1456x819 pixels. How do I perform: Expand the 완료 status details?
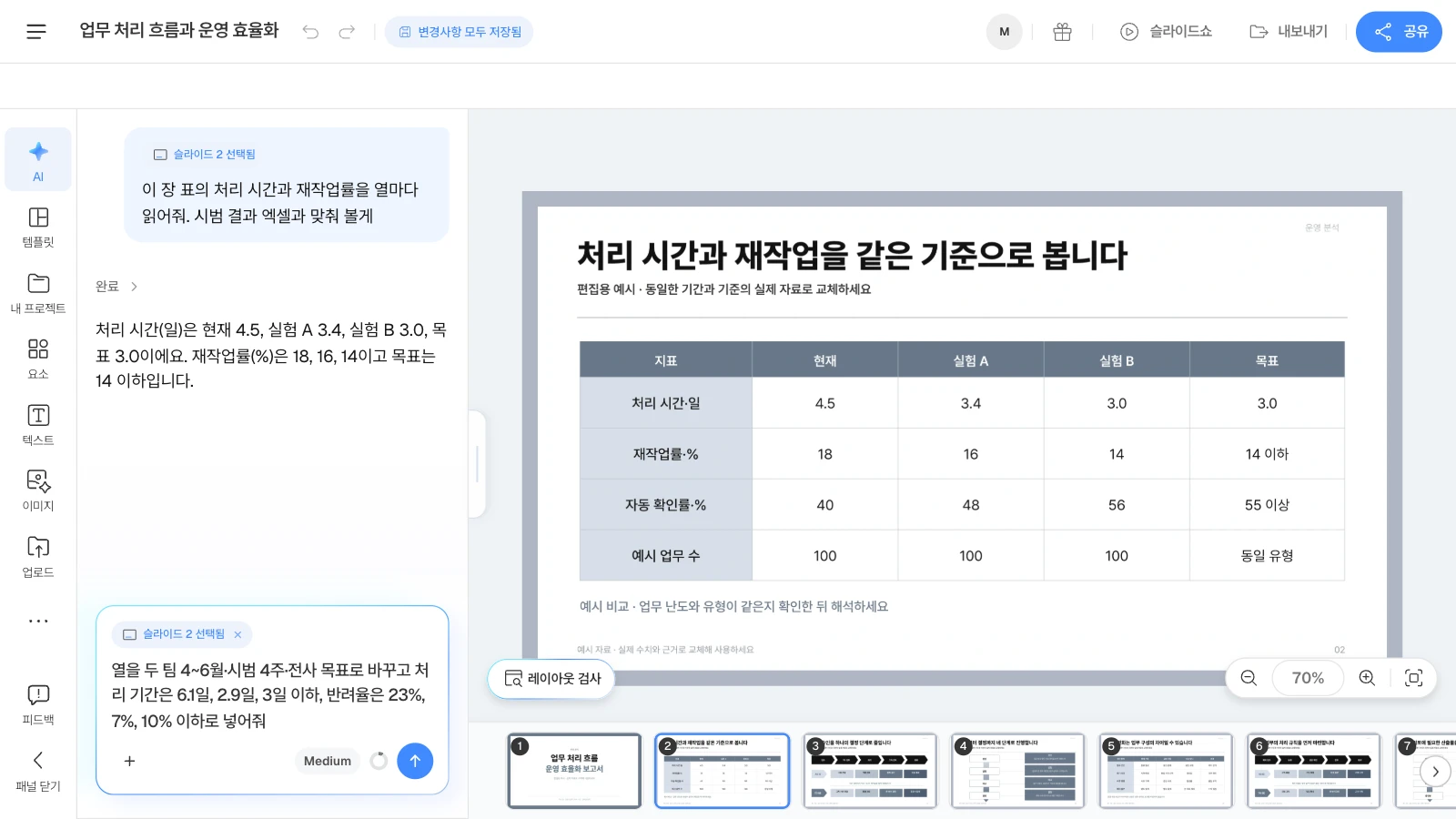[x=116, y=286]
